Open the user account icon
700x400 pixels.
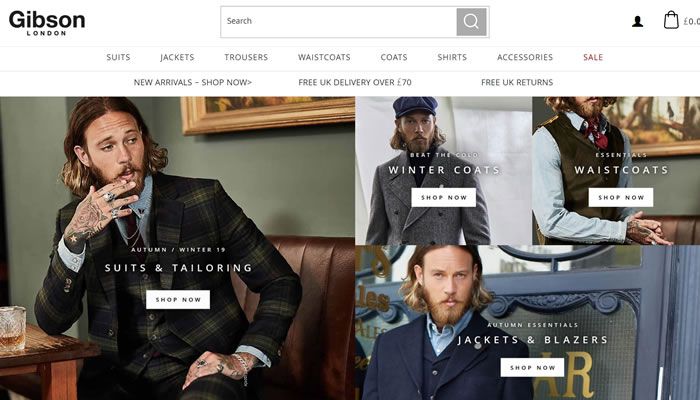(638, 21)
